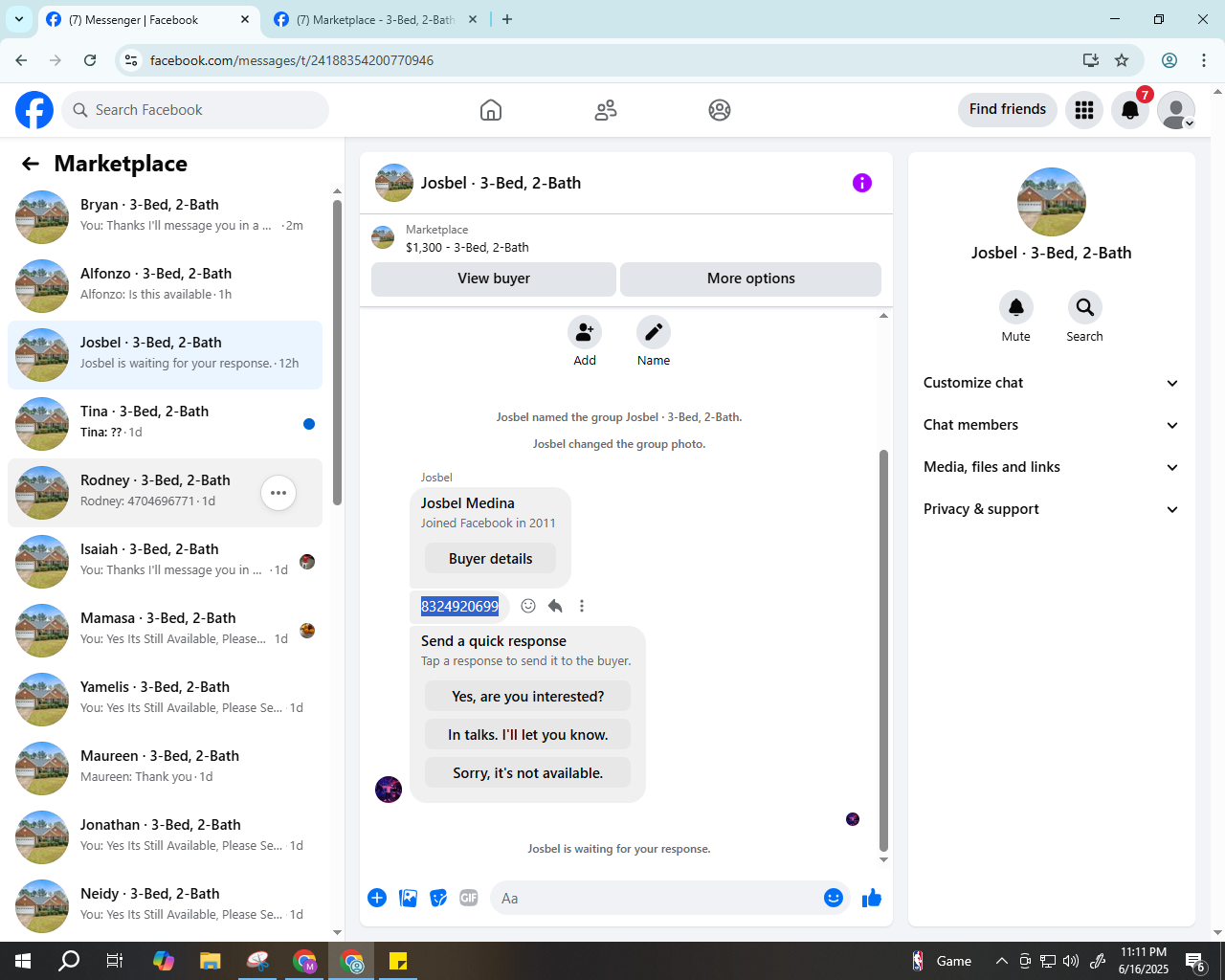Image resolution: width=1225 pixels, height=980 pixels.
Task: Open Yamelis 3-Bed, 2-Bath conversation
Action: click(x=165, y=700)
